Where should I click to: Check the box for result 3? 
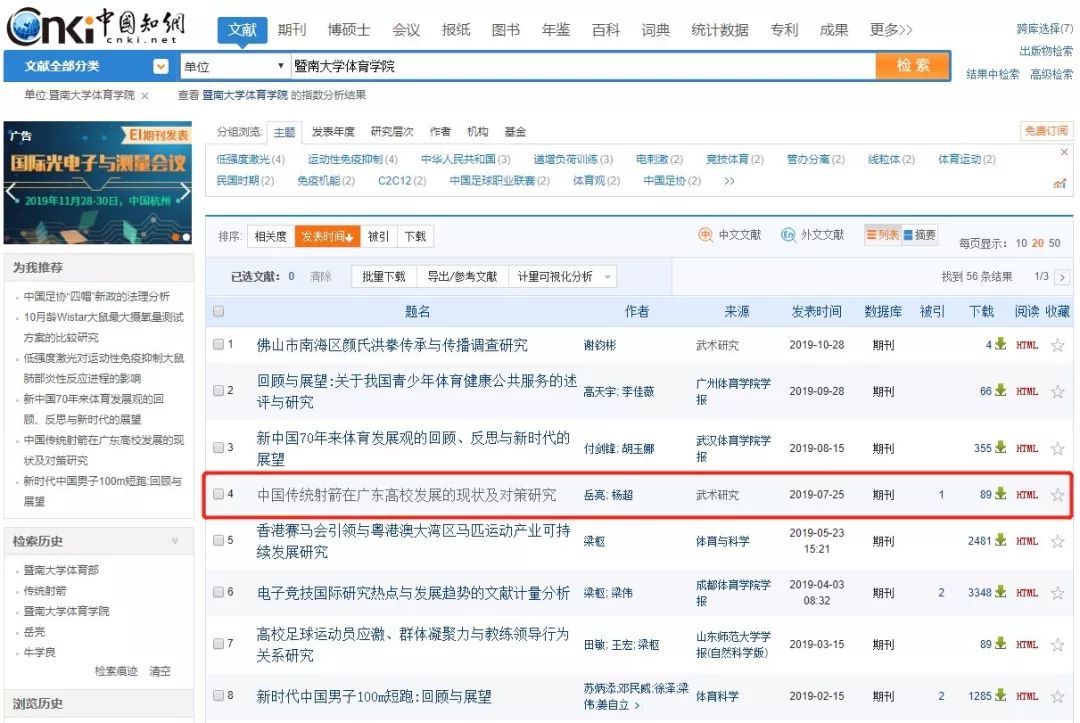218,448
